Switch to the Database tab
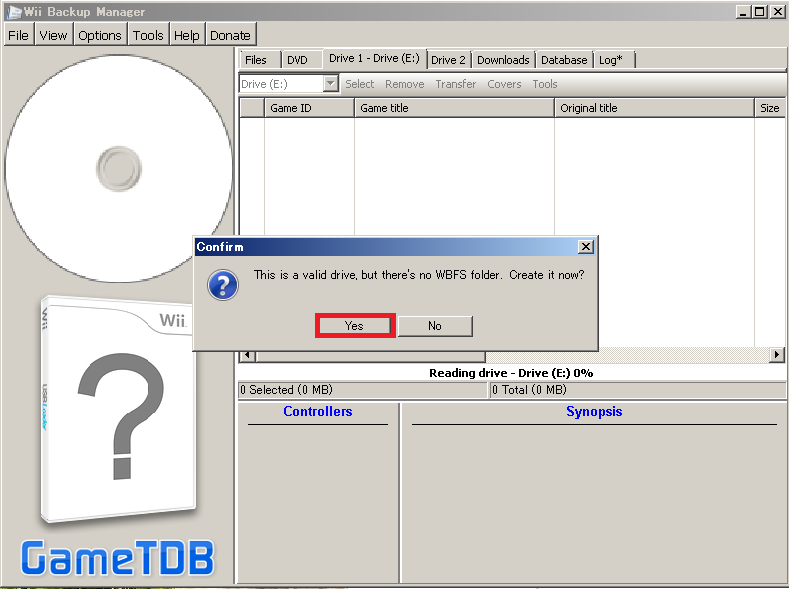 pos(564,60)
